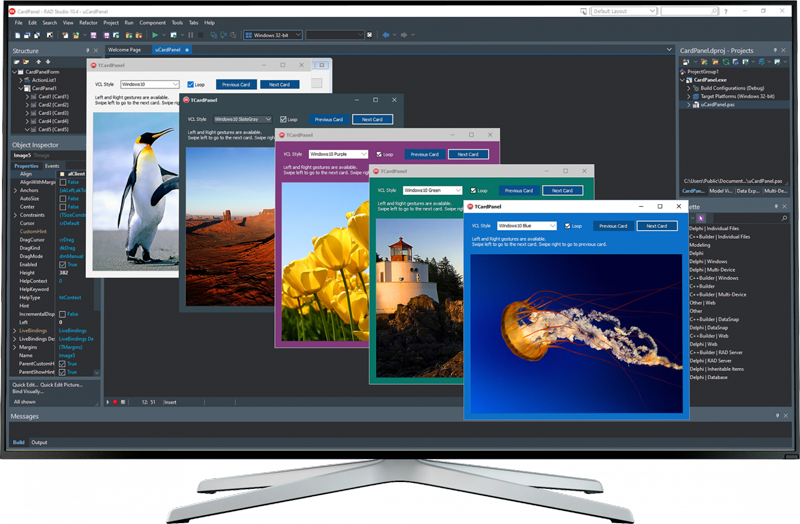Toggle IncrementalDisplay False checkbox
This screenshot has width=800, height=524.
(x=63, y=314)
